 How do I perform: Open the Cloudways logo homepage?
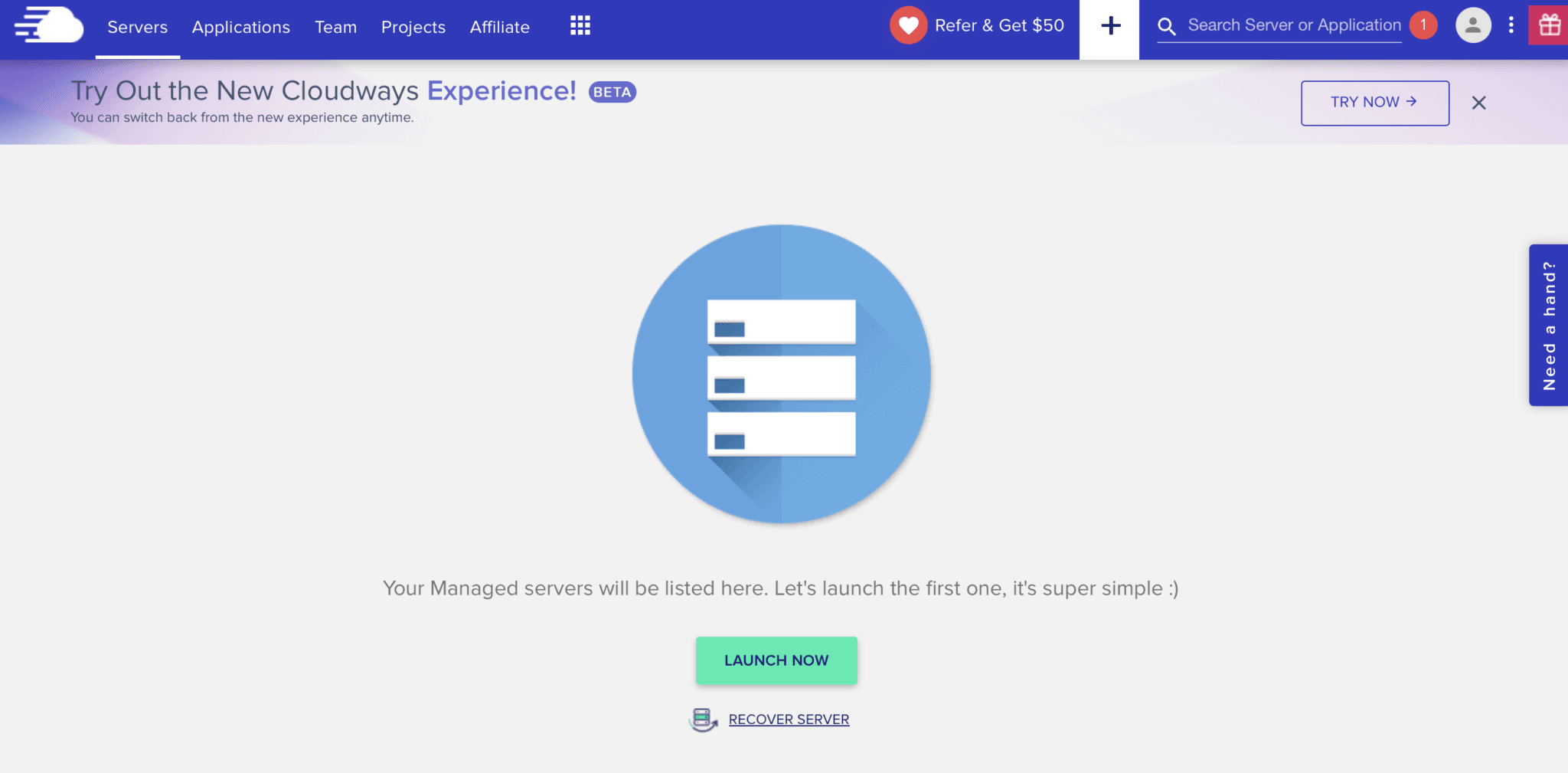pyautogui.click(x=47, y=25)
